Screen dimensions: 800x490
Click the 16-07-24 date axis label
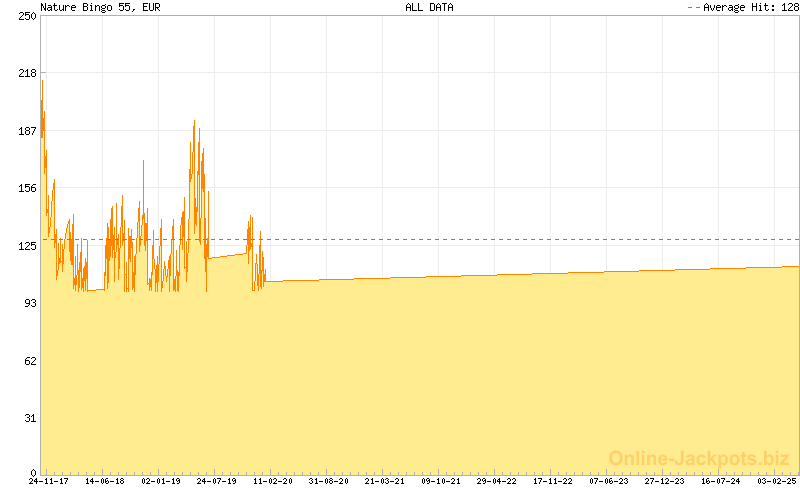[720, 481]
